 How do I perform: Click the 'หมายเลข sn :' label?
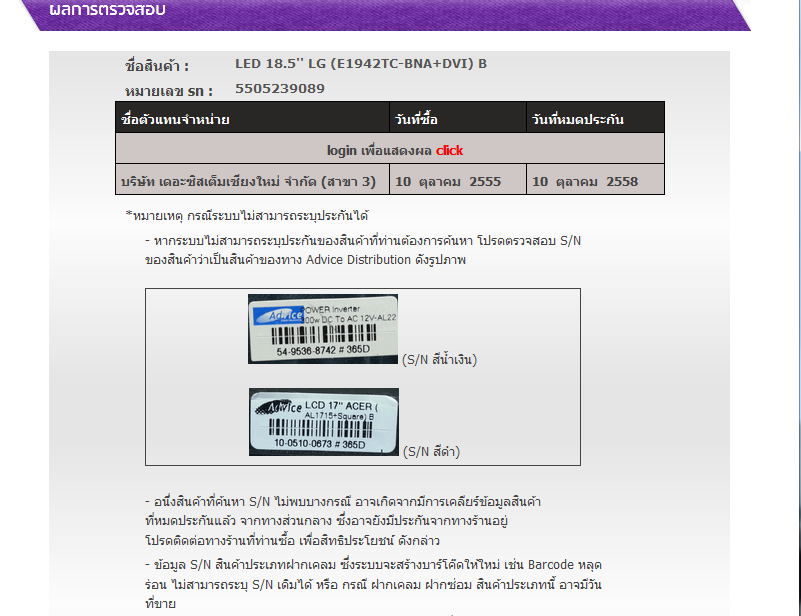tap(169, 91)
